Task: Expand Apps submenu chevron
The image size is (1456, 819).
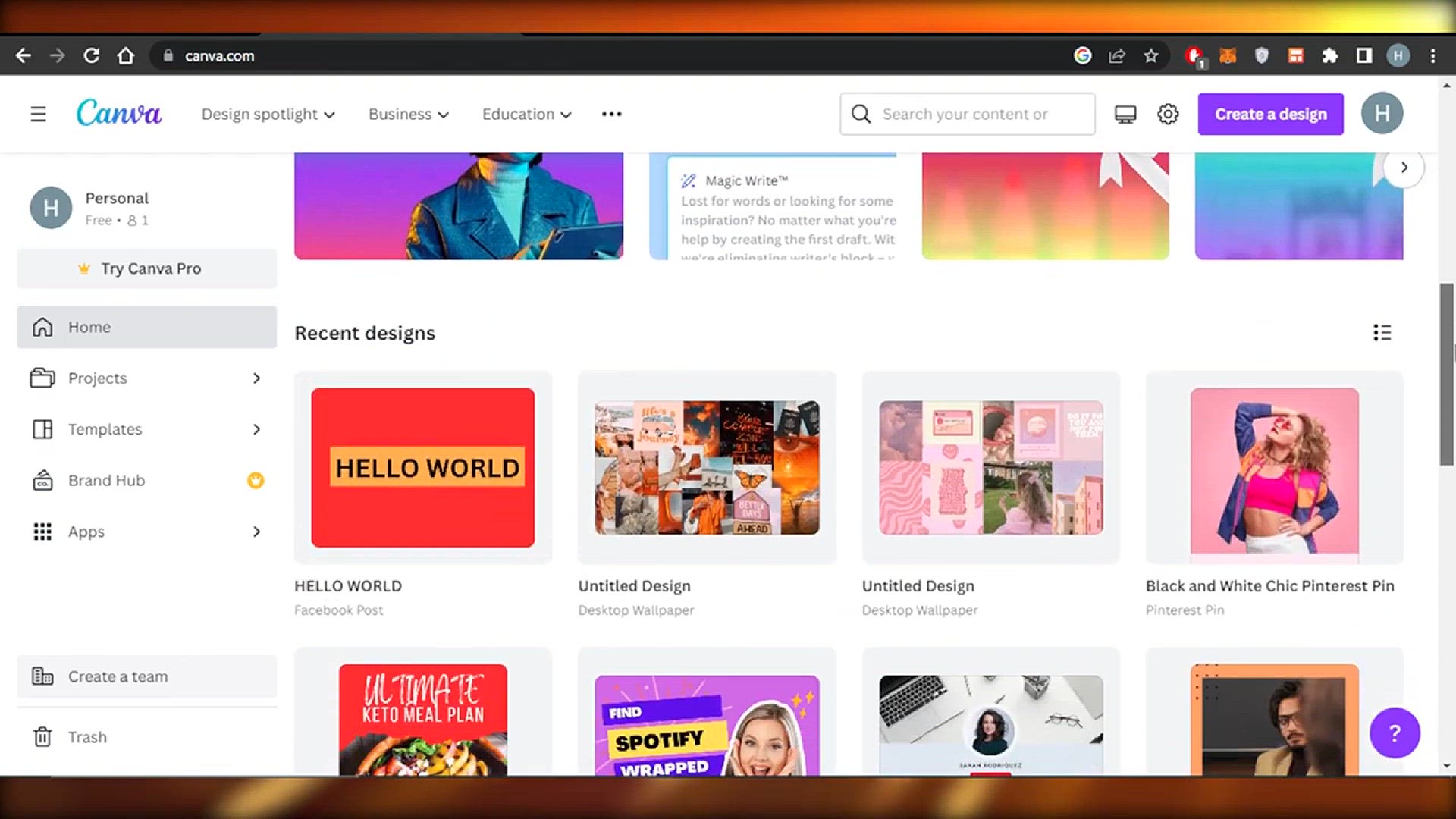Action: pos(256,532)
